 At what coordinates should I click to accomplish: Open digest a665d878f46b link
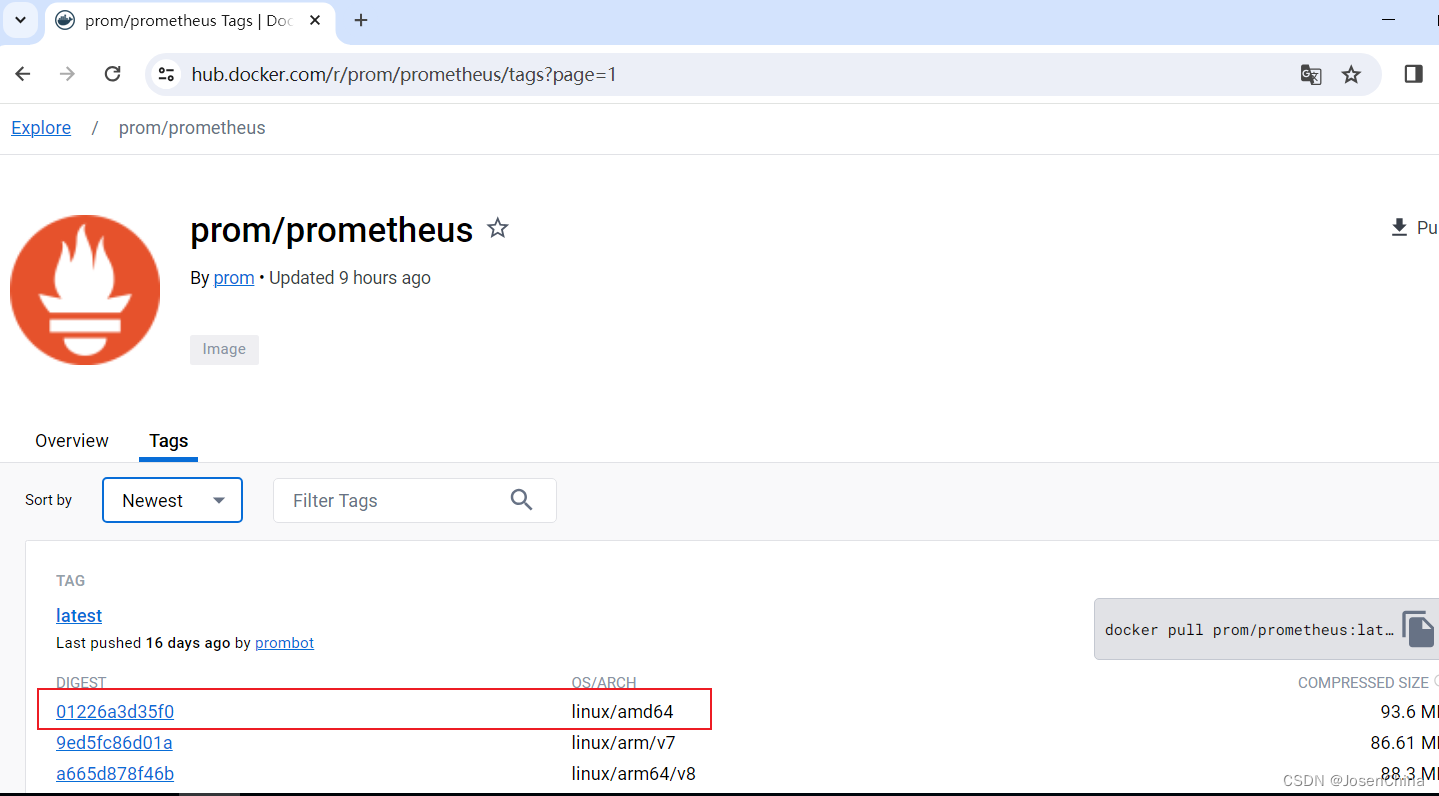click(x=115, y=774)
